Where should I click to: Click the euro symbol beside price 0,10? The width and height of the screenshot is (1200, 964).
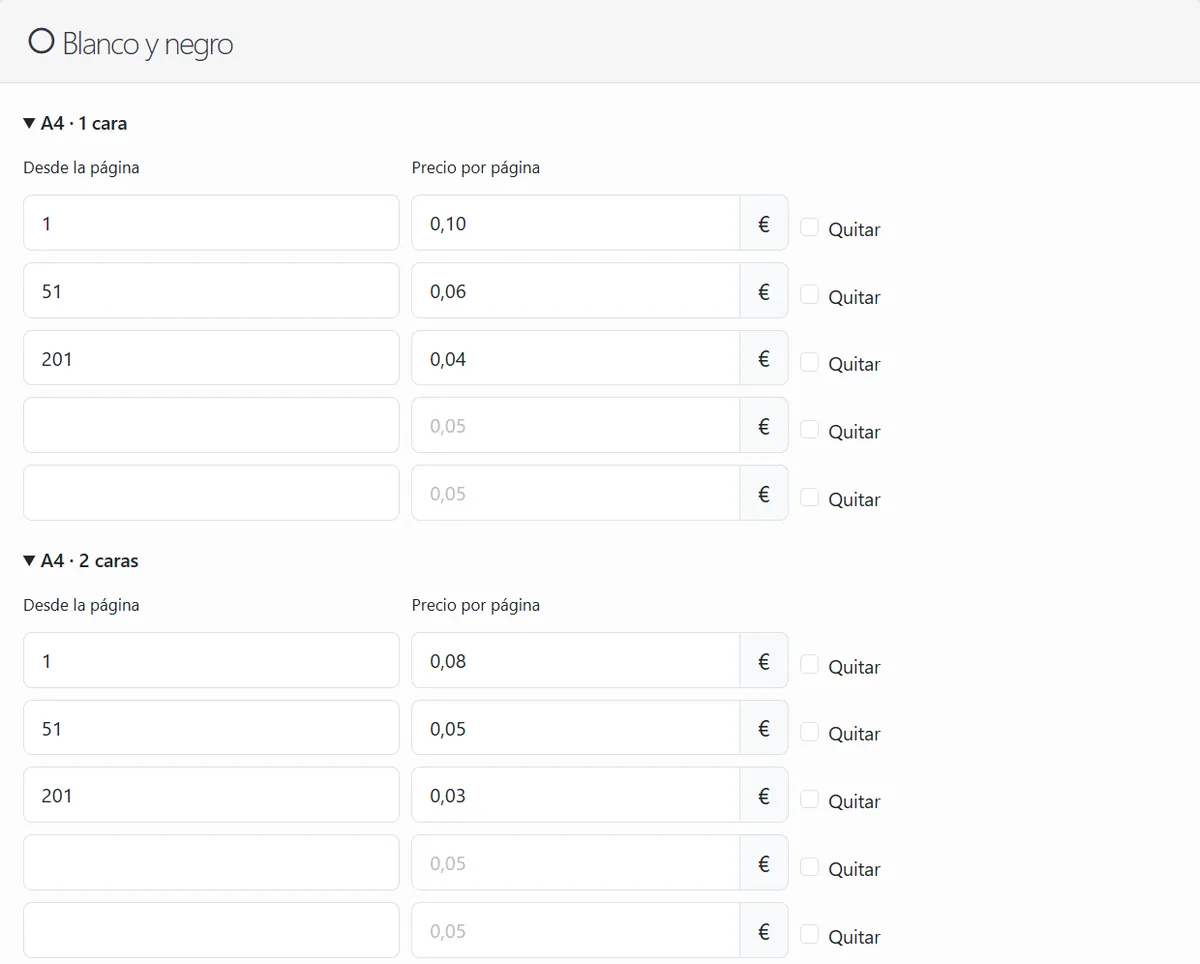(764, 223)
